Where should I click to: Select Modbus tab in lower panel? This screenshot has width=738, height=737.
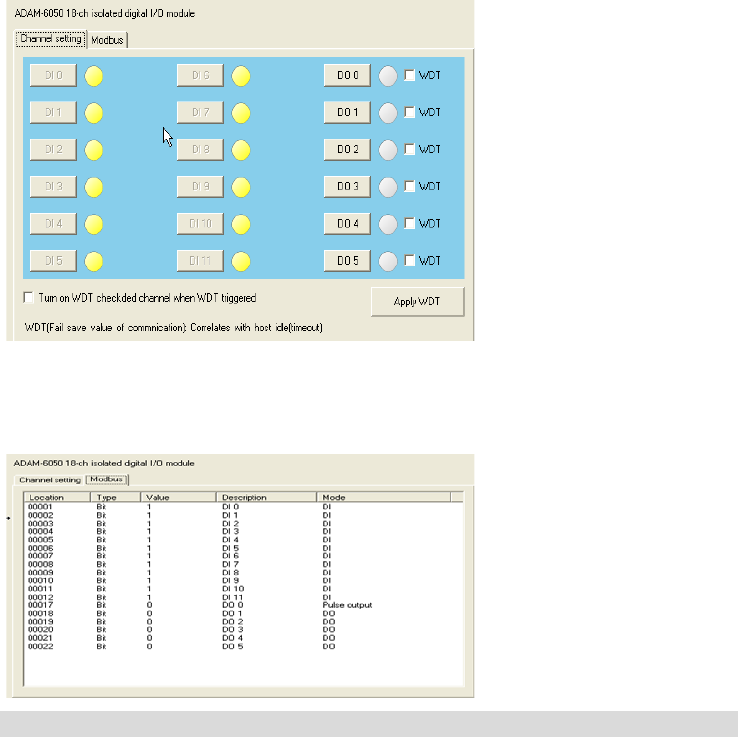[107, 479]
